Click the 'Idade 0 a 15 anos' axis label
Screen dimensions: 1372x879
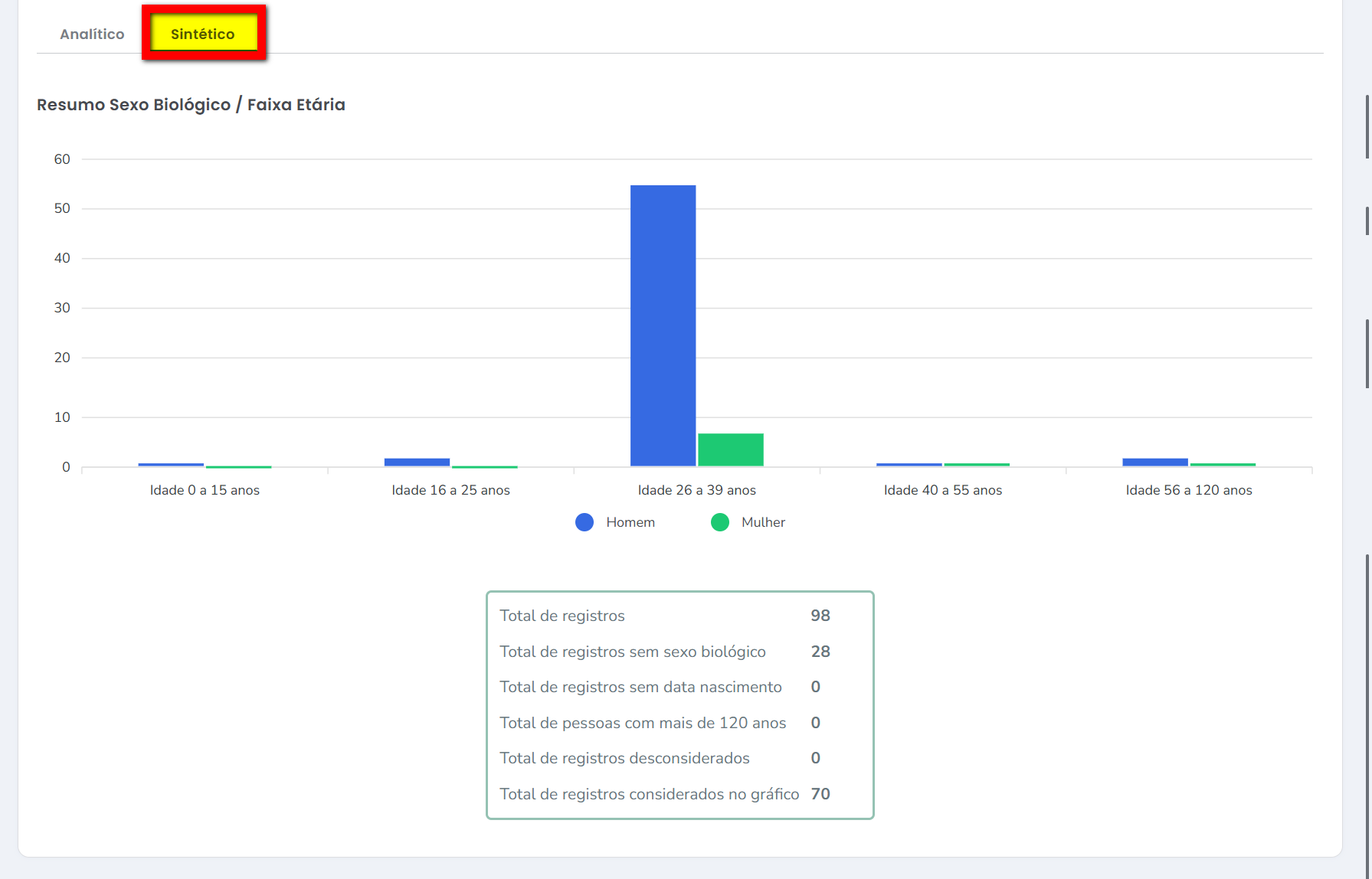click(205, 490)
